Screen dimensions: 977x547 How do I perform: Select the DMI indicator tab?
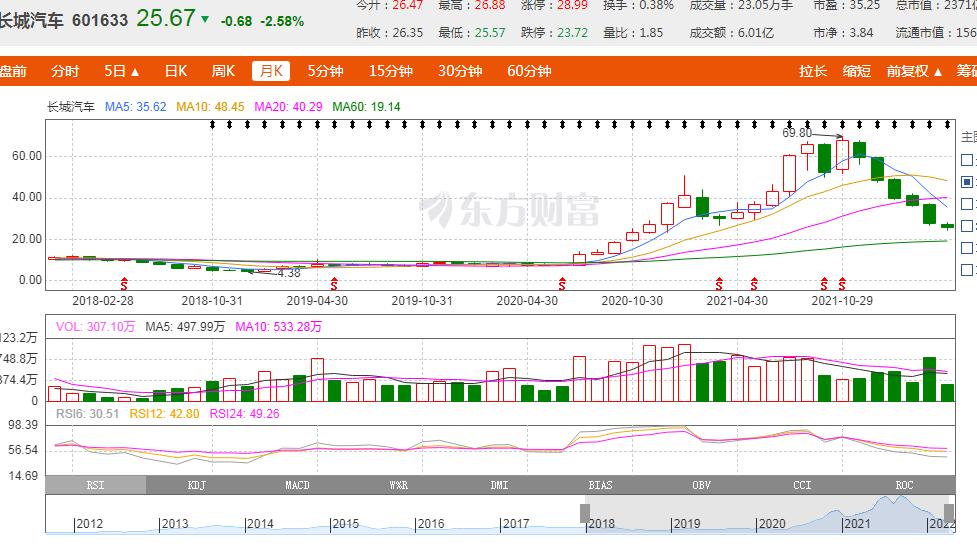tap(500, 485)
